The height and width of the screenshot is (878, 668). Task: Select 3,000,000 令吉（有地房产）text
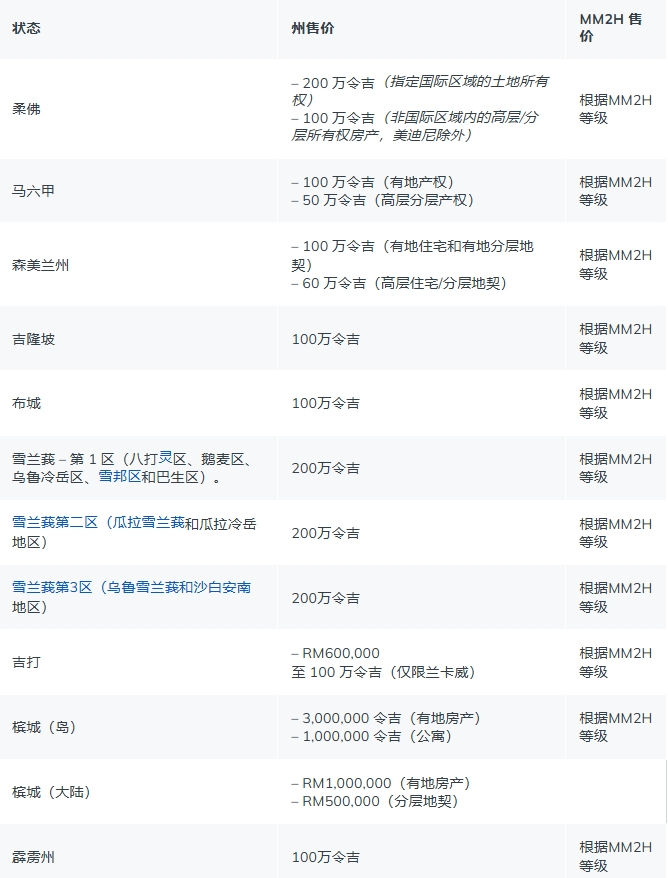pos(386,718)
